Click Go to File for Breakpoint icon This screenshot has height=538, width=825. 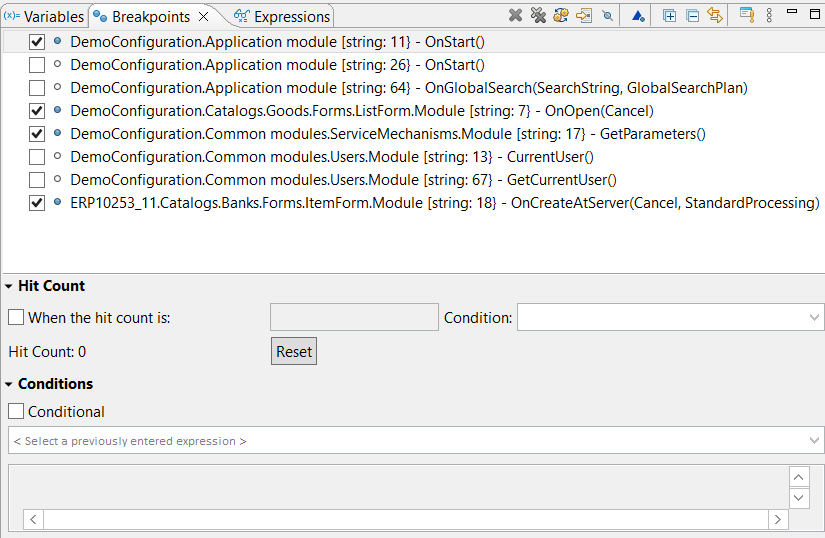[x=583, y=15]
